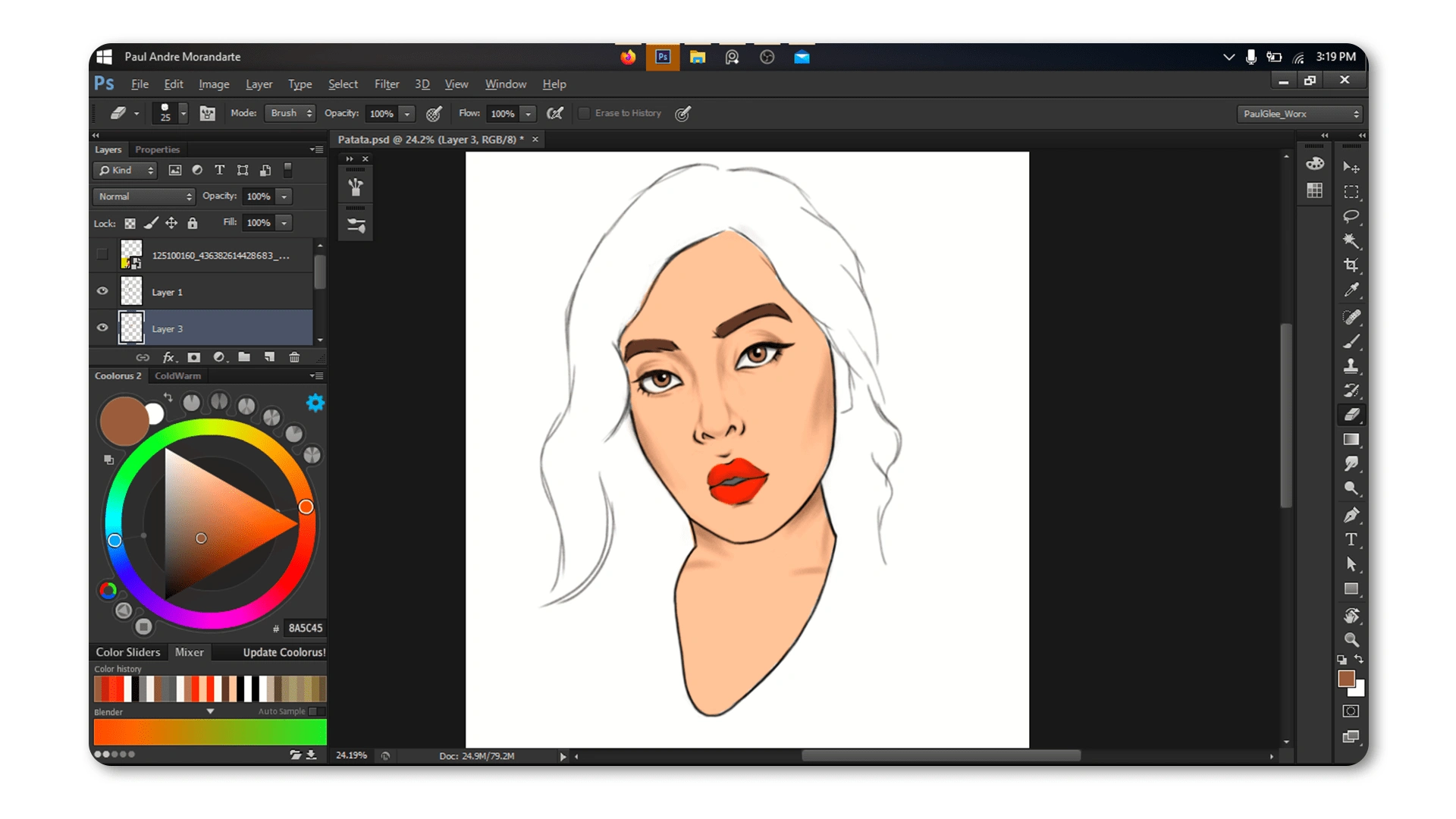Hide Layer 3 visibility eye
Viewport: 1456px width, 819px height.
click(102, 328)
